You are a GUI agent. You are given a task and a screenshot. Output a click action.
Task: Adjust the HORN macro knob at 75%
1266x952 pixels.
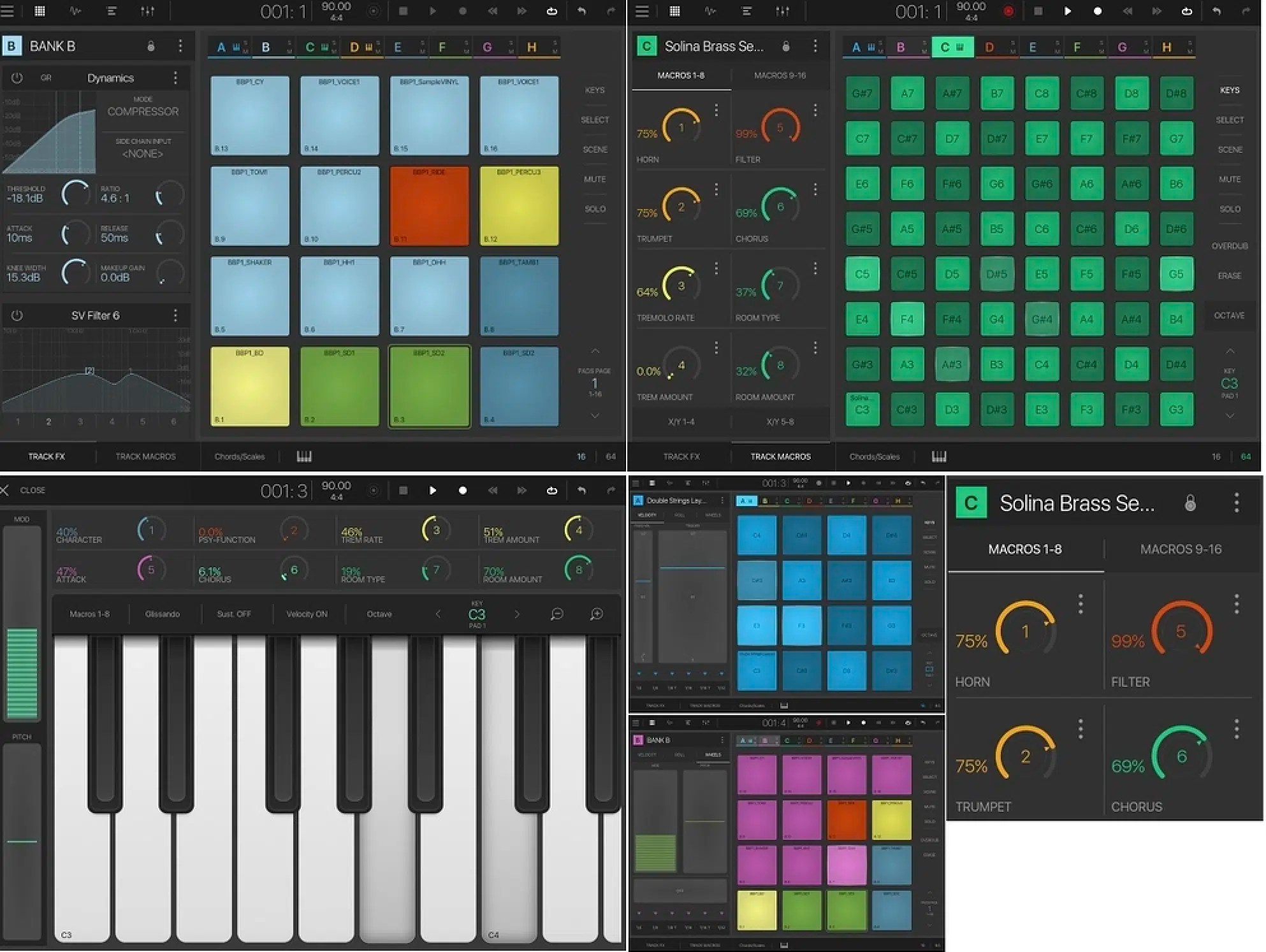click(x=680, y=127)
